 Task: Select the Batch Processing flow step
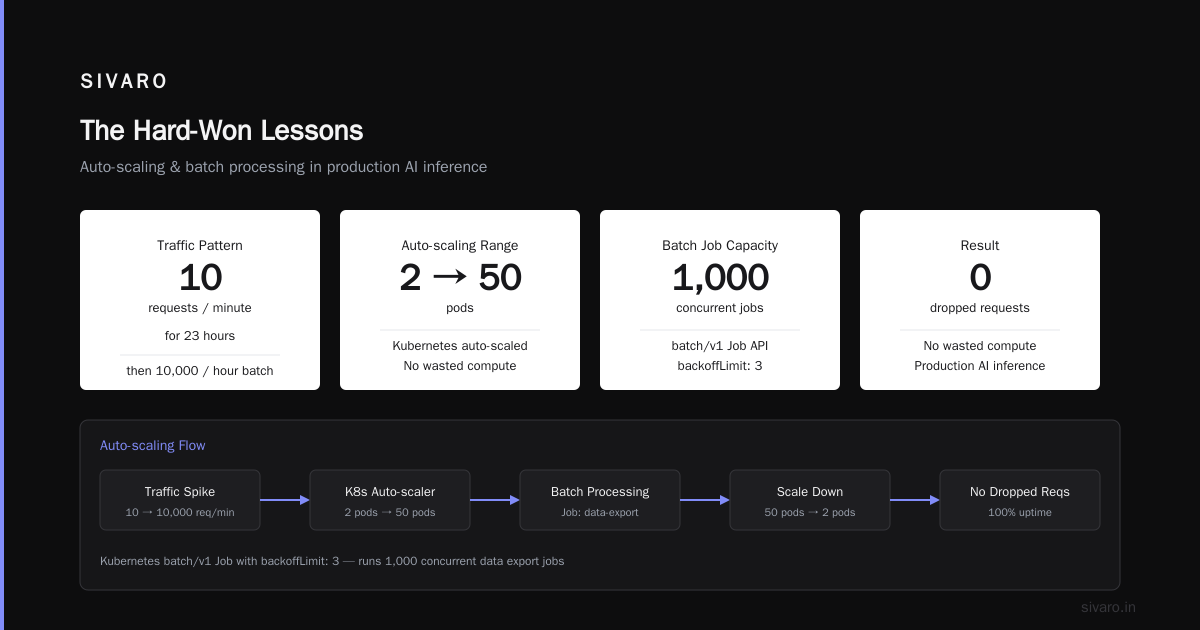tap(600, 500)
